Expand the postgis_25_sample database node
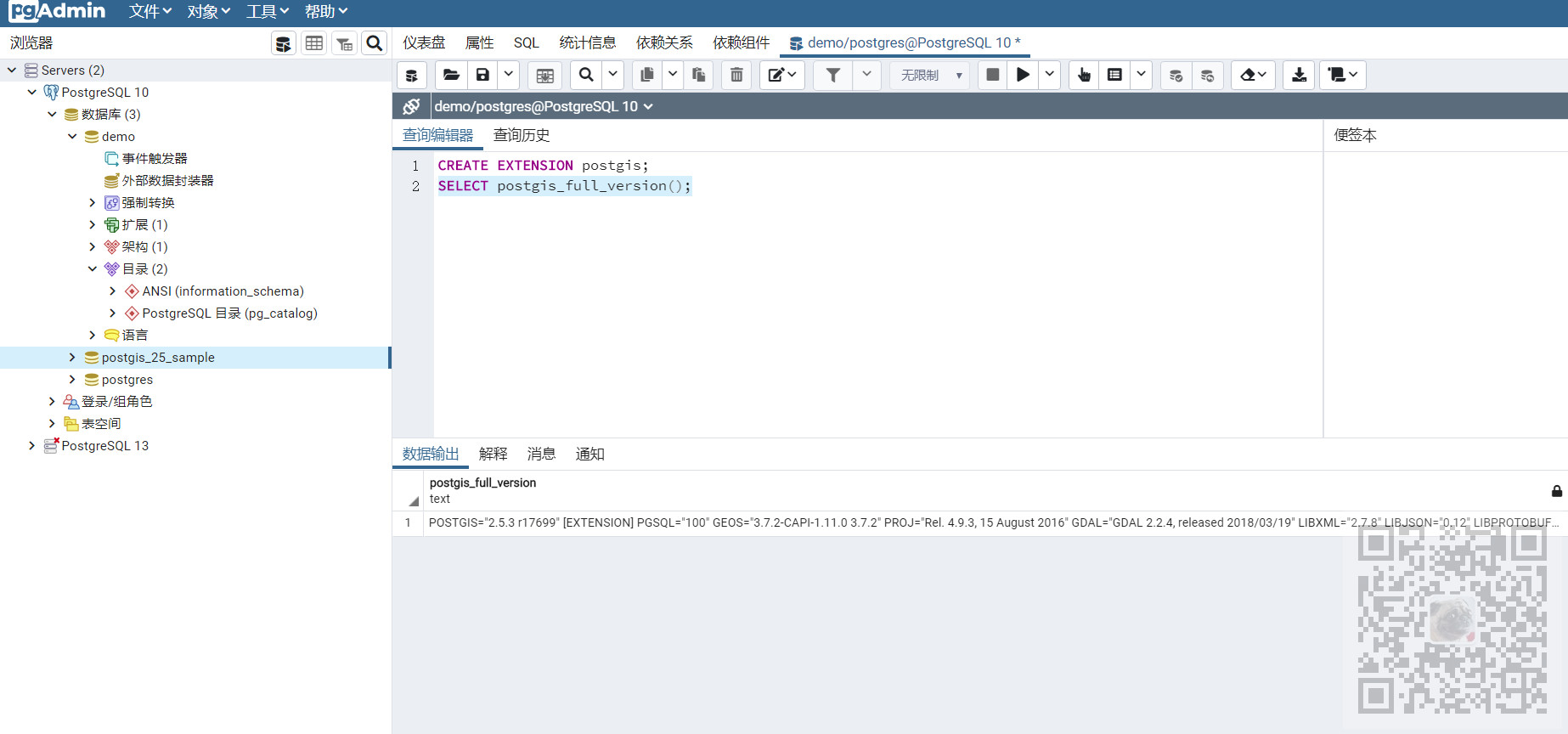 [72, 357]
